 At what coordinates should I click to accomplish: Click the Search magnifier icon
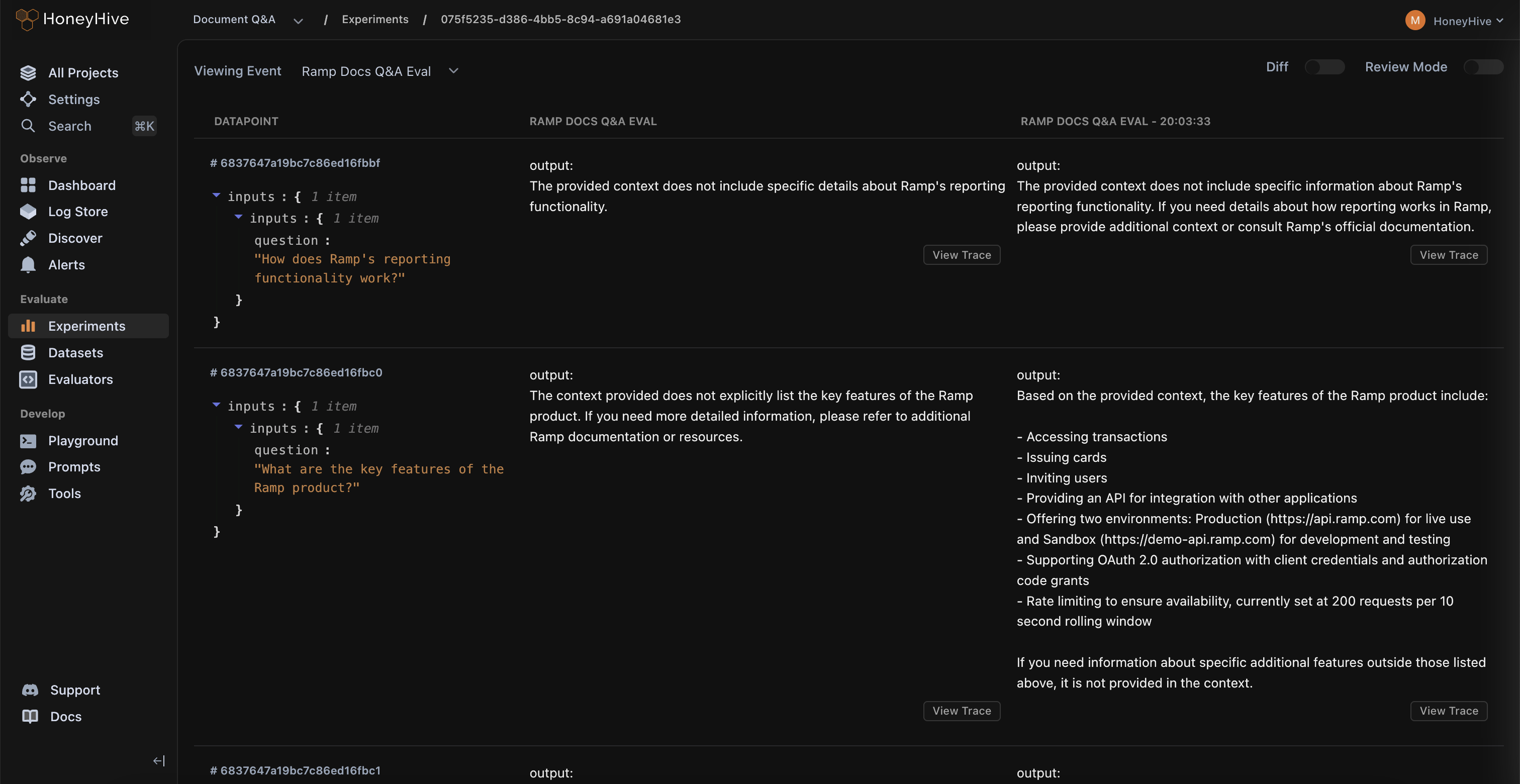click(28, 126)
